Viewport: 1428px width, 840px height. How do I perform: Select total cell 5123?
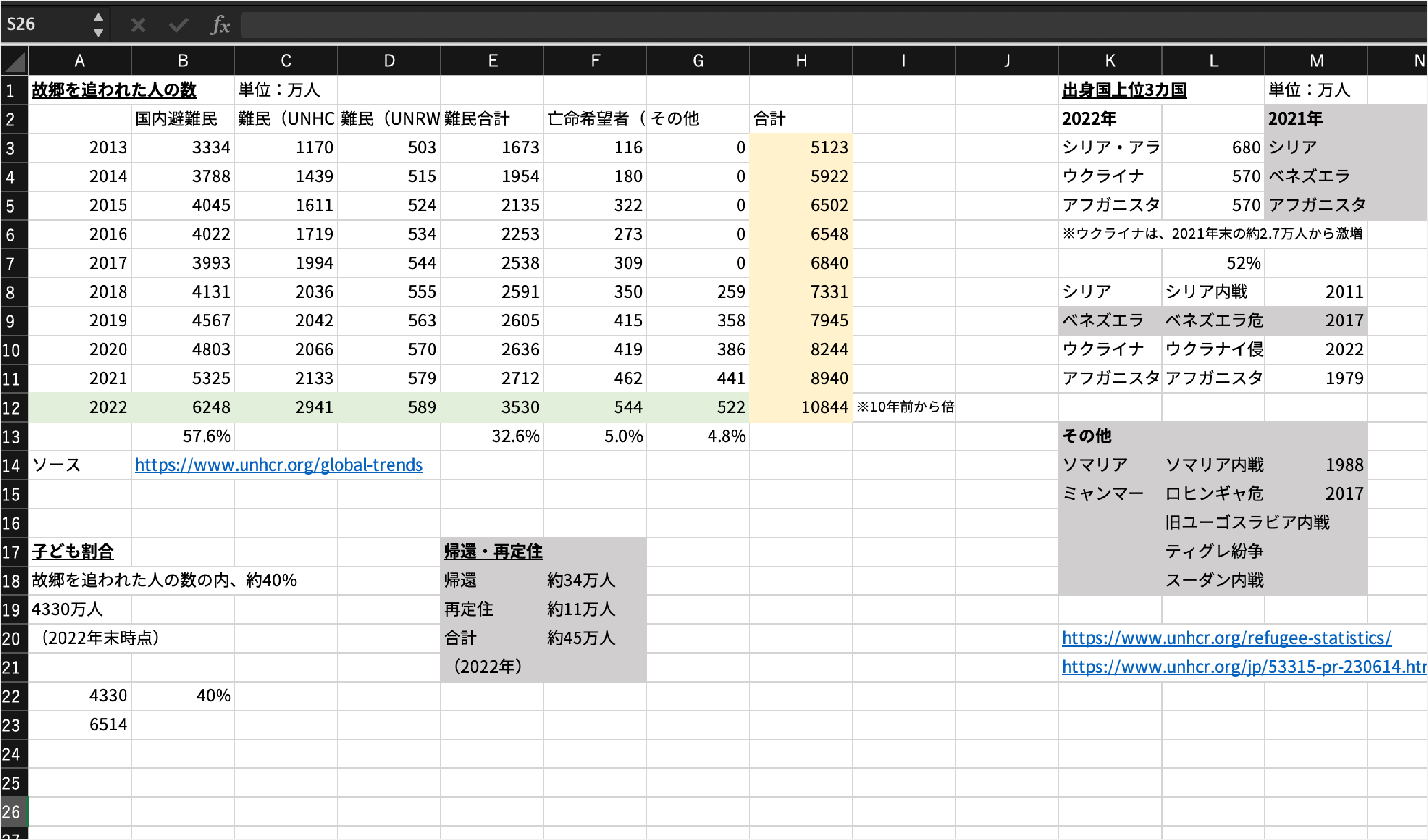[x=801, y=148]
